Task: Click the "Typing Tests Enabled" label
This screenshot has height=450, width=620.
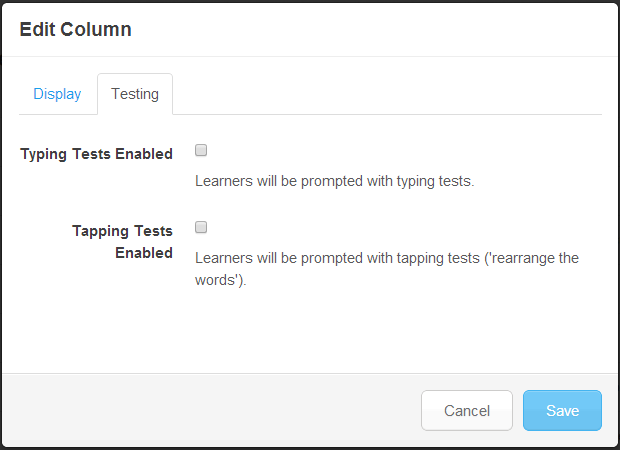Action: 96,154
